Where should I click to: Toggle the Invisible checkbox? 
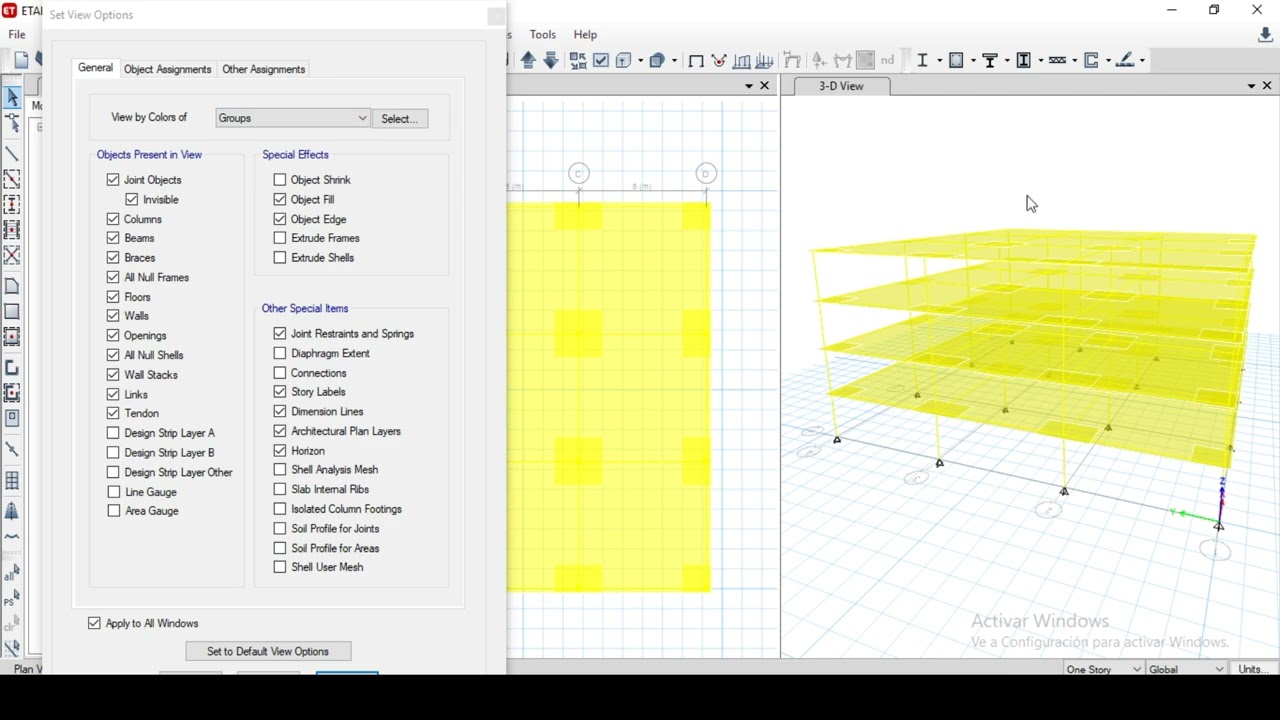coord(132,200)
